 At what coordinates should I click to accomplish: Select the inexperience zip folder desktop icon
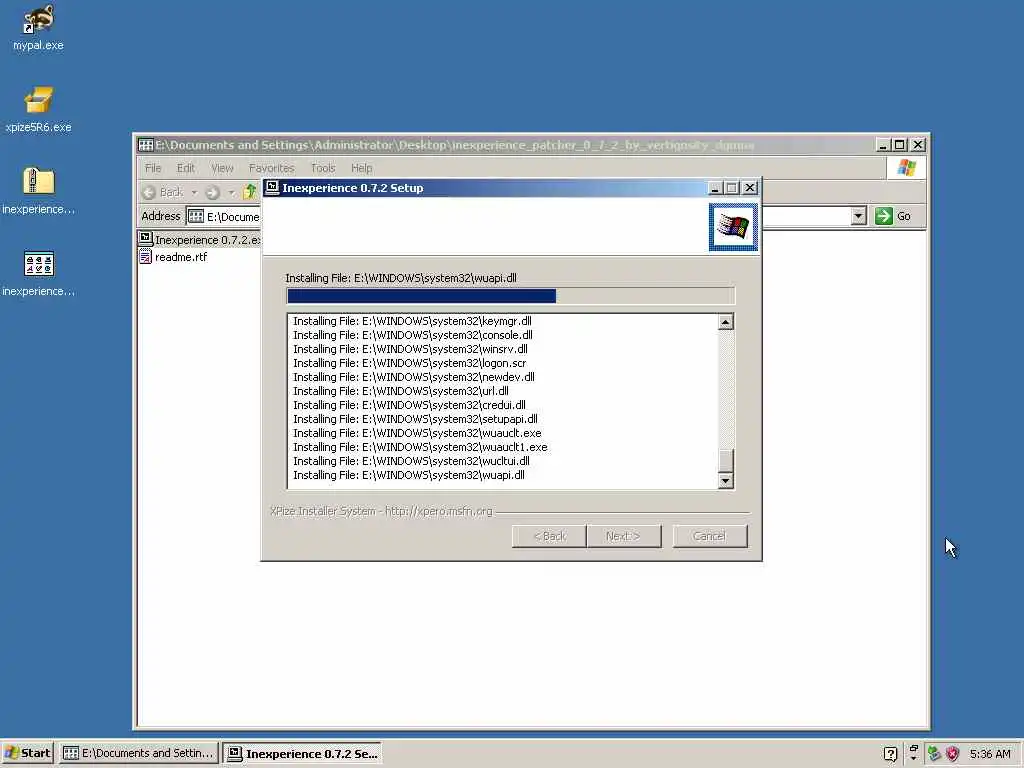(38, 191)
